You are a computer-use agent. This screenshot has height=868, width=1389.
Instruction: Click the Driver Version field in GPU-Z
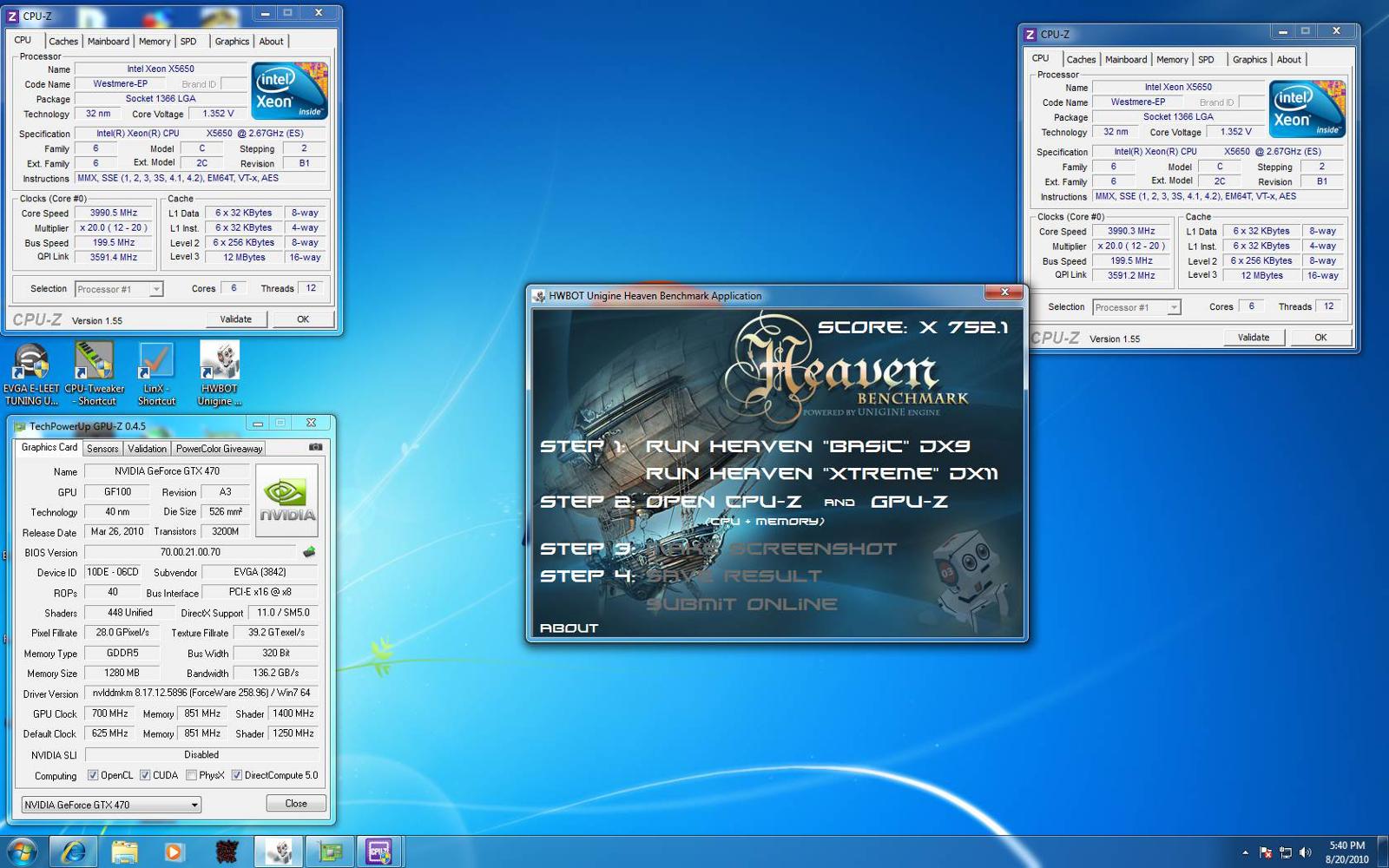[x=201, y=693]
